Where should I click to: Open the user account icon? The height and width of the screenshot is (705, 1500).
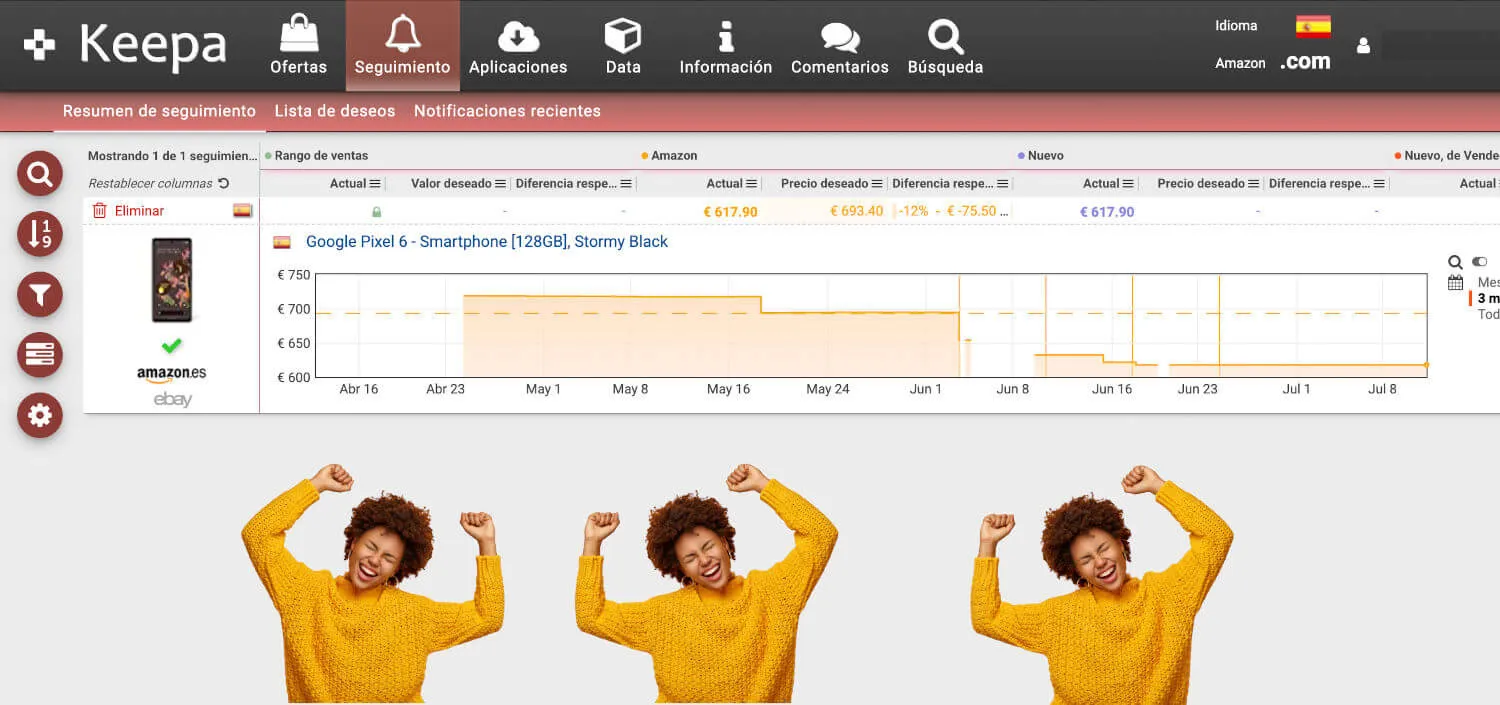coord(1363,46)
